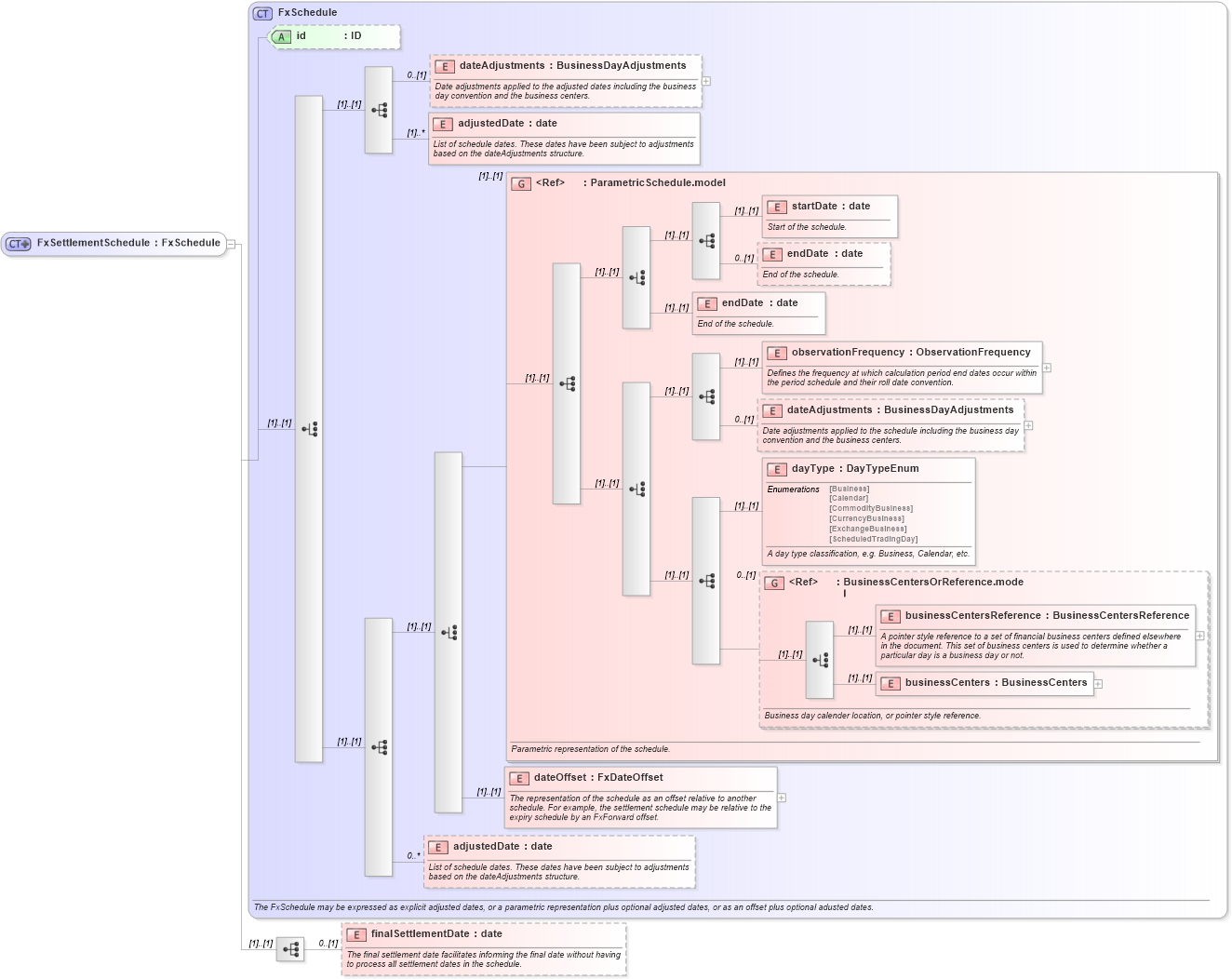Click the E icon of dateOffset : FxDateOffset
The width and height of the screenshot is (1232, 979).
518,777
